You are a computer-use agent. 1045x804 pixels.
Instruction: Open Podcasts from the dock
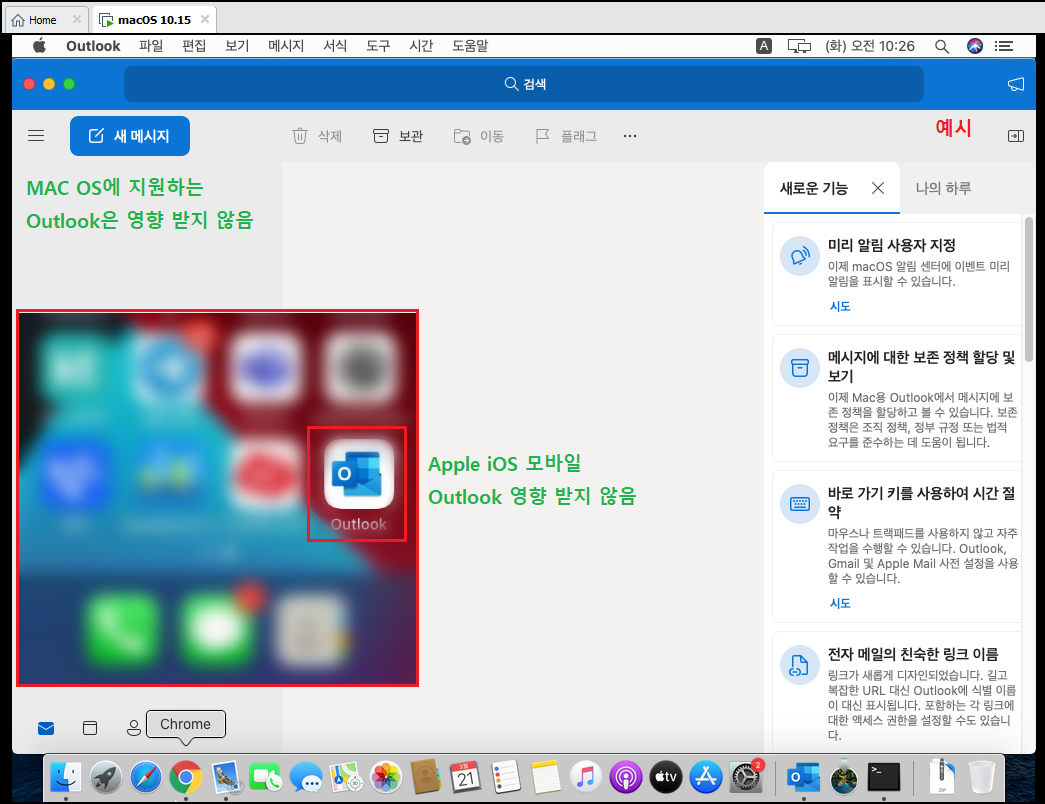point(626,777)
